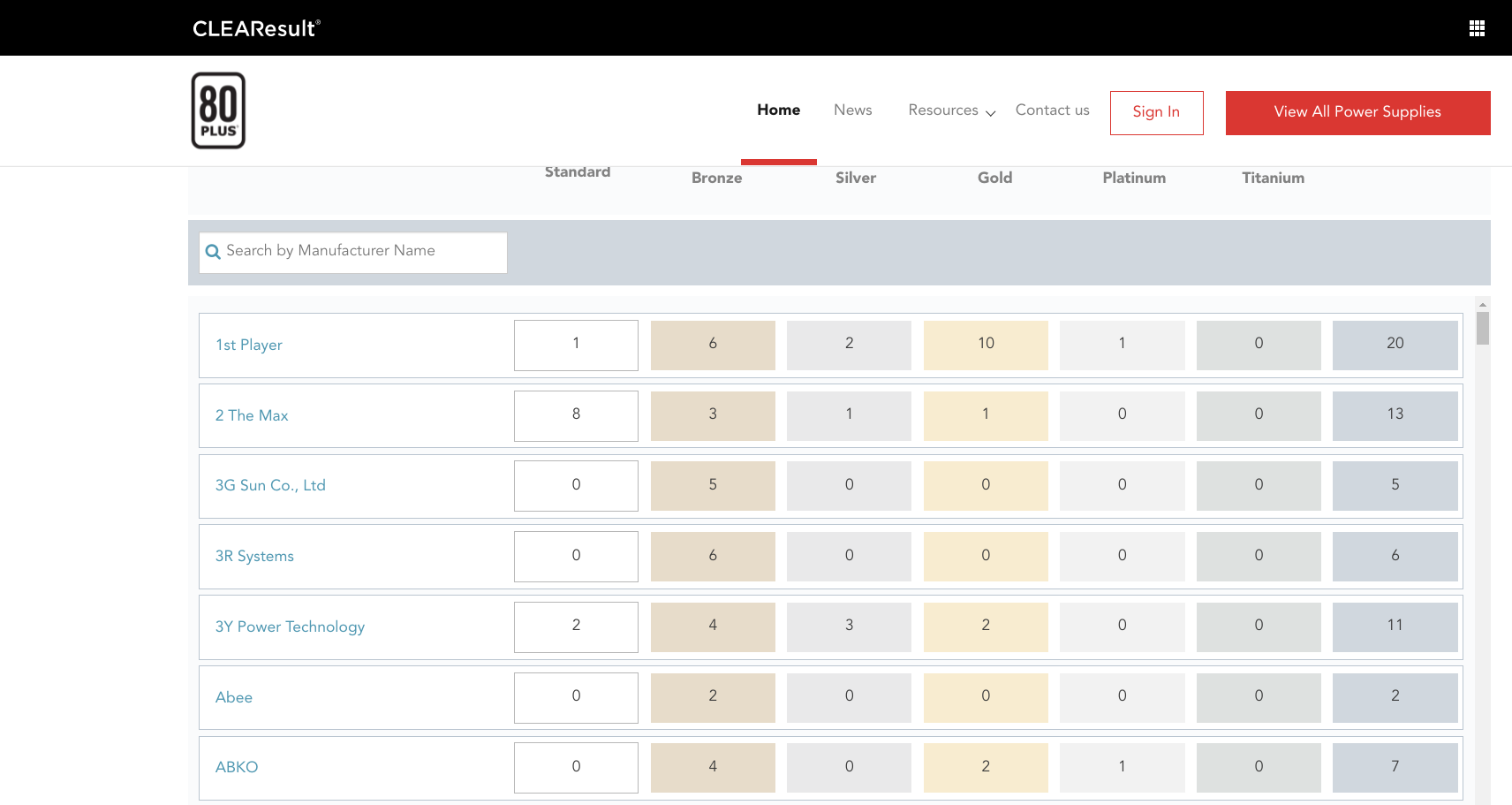Open the Abee manufacturer link
This screenshot has height=805, width=1512.
pos(234,697)
